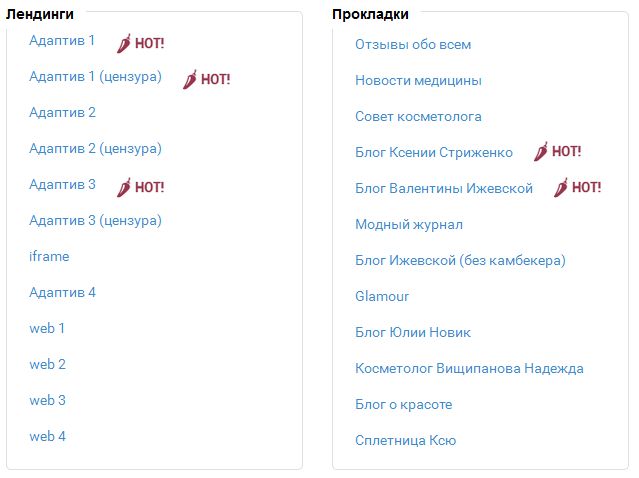
Task: Choose the web 1 landing link
Action: point(47,328)
